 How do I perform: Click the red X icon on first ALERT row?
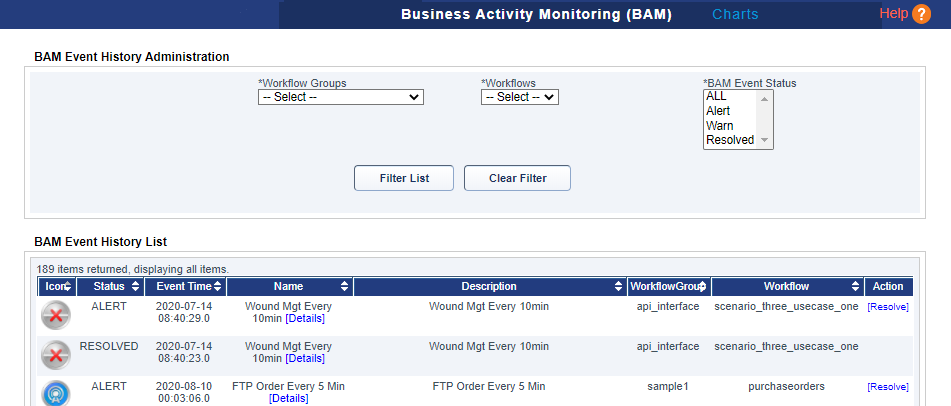[56, 315]
